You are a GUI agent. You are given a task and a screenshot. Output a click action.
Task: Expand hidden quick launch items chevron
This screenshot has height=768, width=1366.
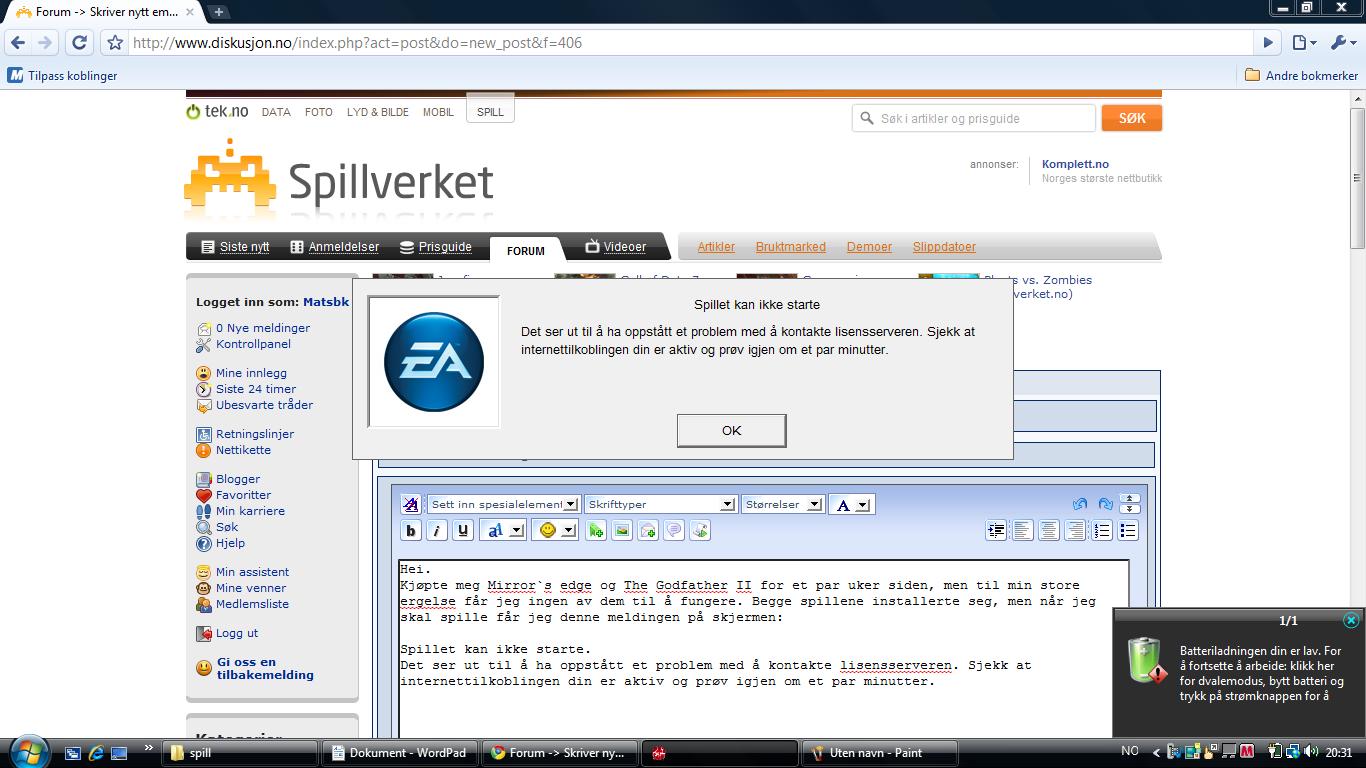click(150, 747)
